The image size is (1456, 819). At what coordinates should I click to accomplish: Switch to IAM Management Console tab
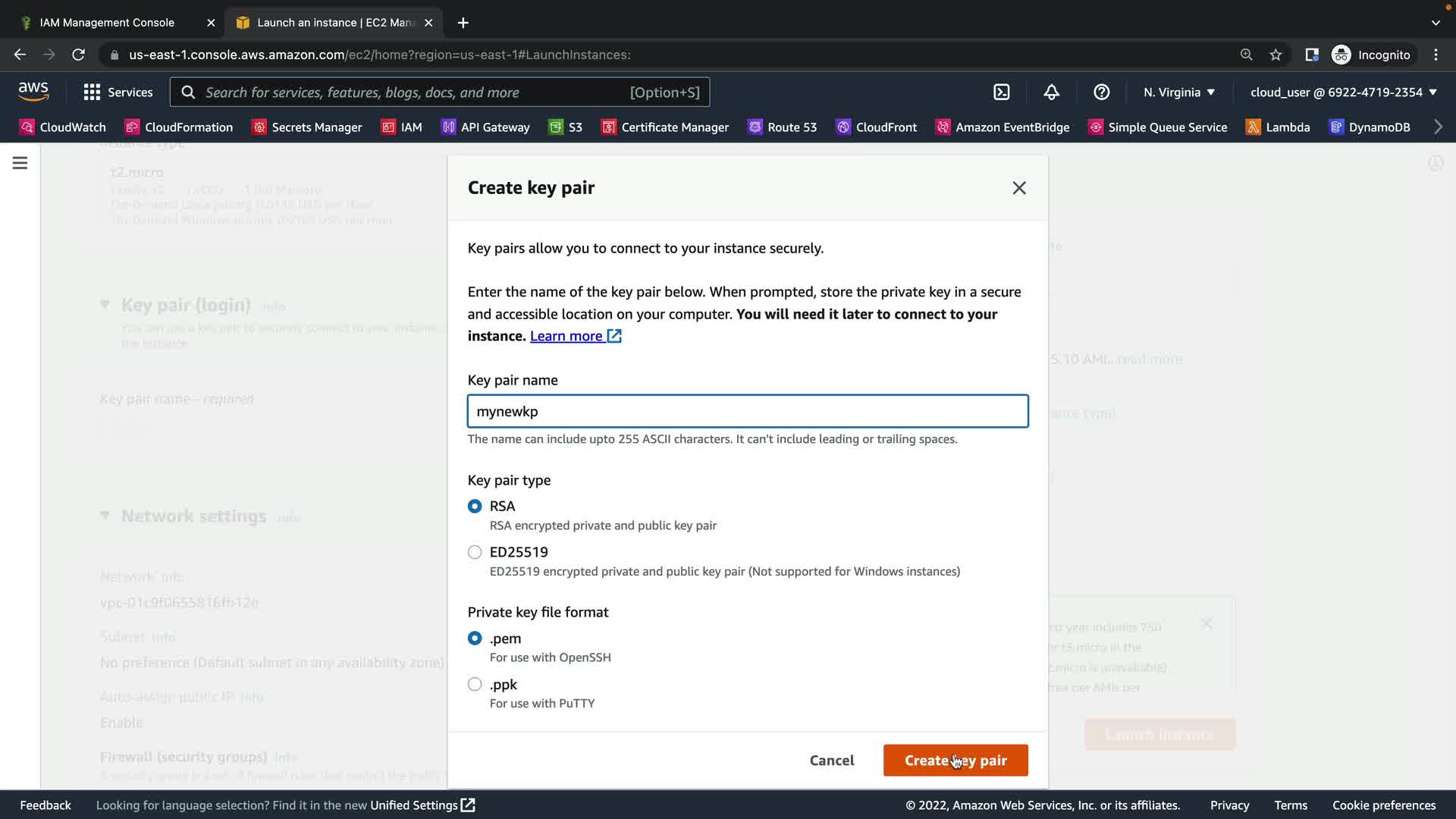[107, 22]
